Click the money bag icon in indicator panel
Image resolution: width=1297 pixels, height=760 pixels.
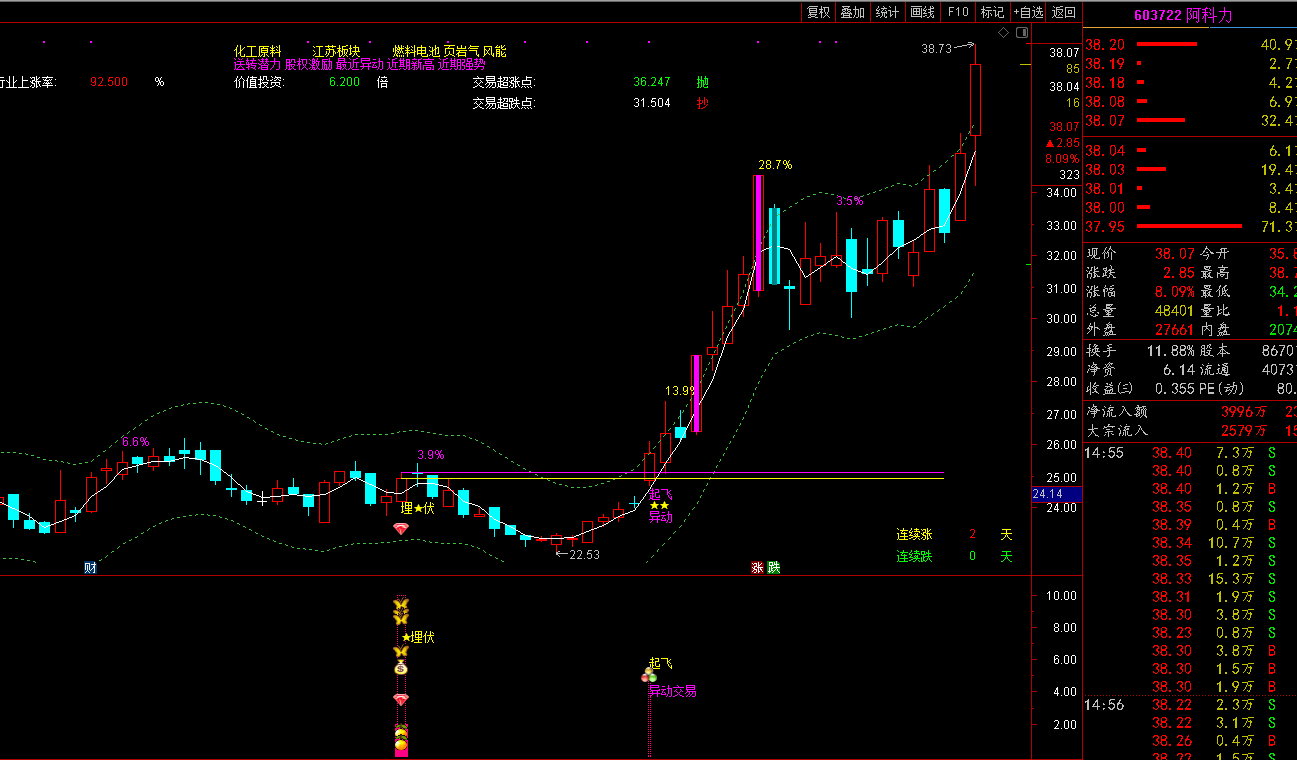[x=401, y=667]
